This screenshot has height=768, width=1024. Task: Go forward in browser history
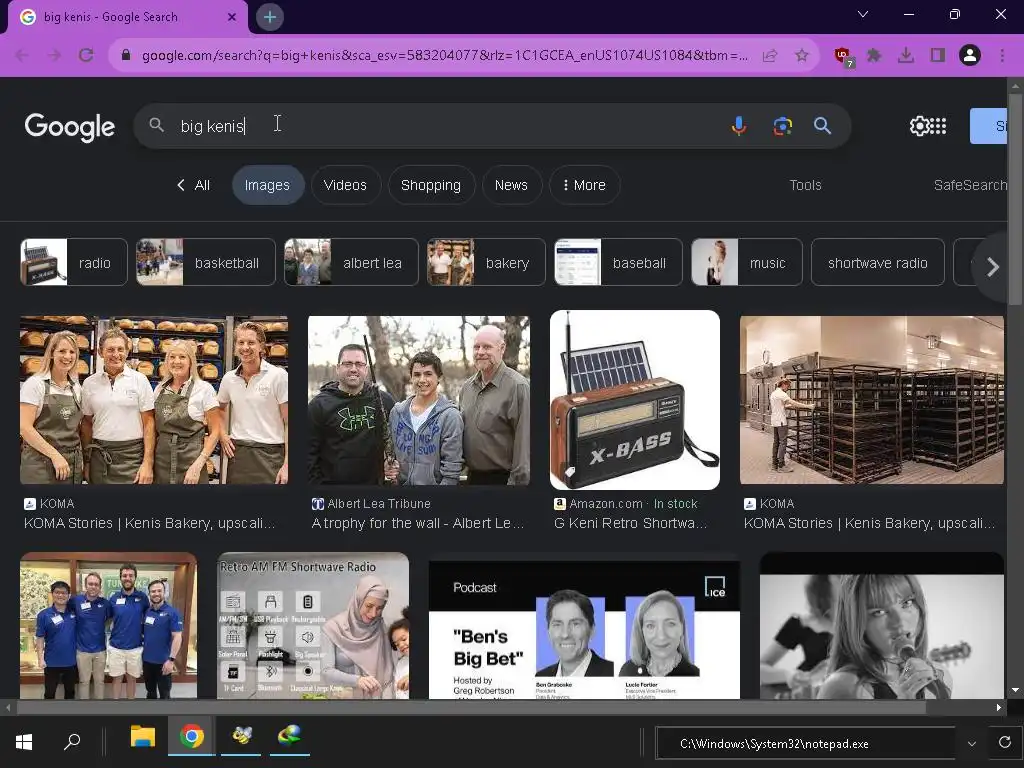click(54, 55)
